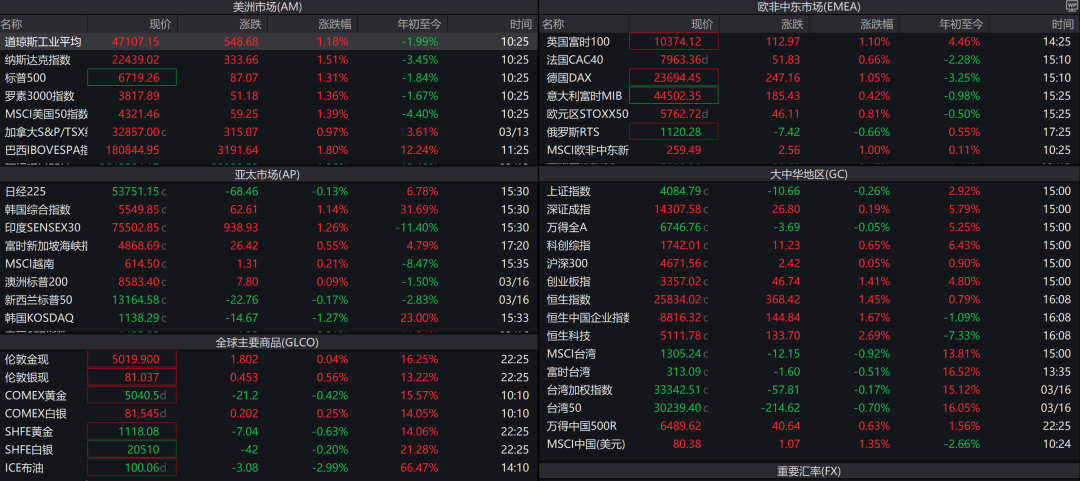Sort by 年初至今 column in EMEA panel

pyautogui.click(x=961, y=24)
